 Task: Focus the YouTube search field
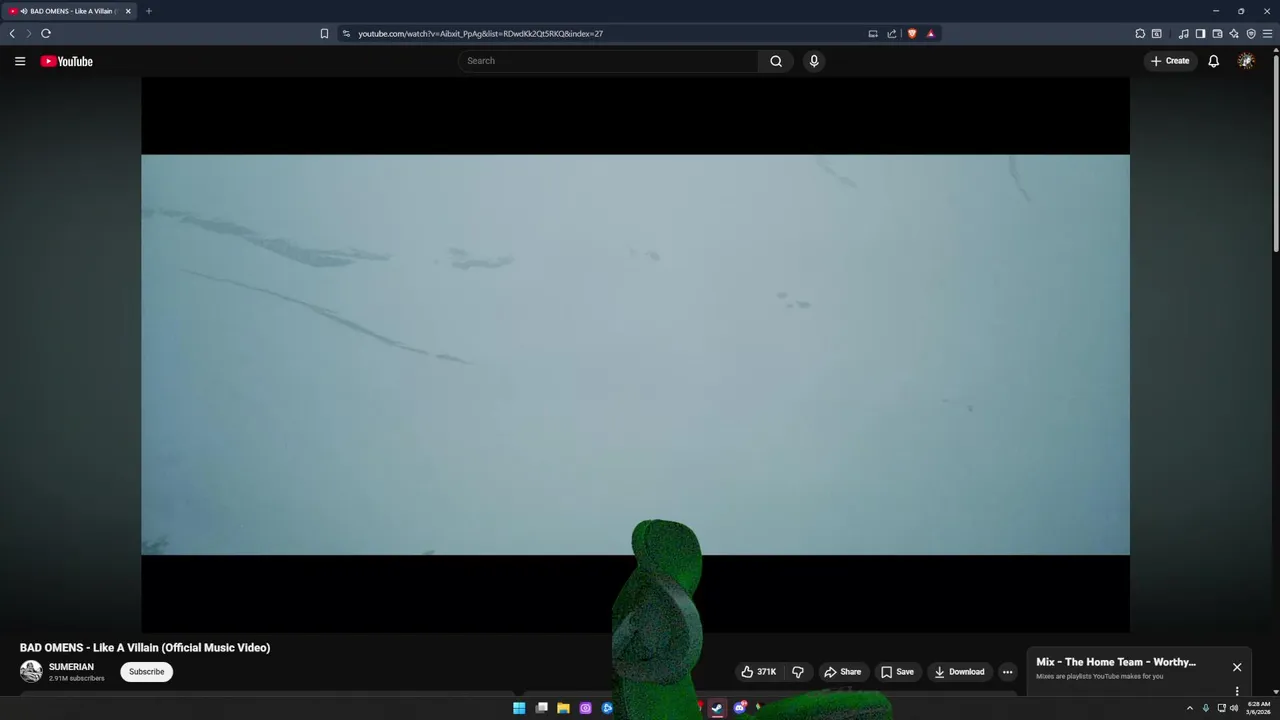[x=608, y=61]
